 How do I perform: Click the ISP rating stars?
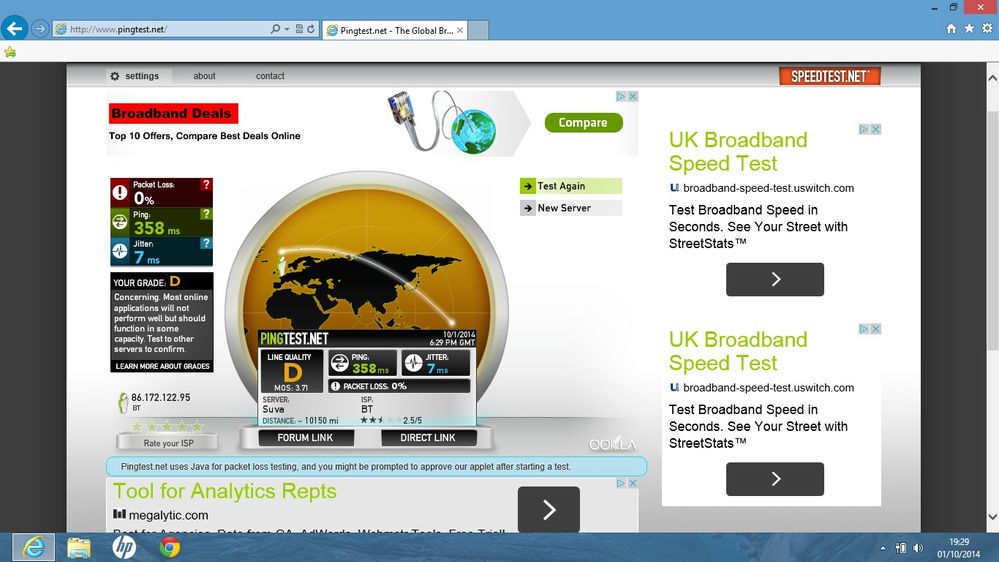point(167,426)
